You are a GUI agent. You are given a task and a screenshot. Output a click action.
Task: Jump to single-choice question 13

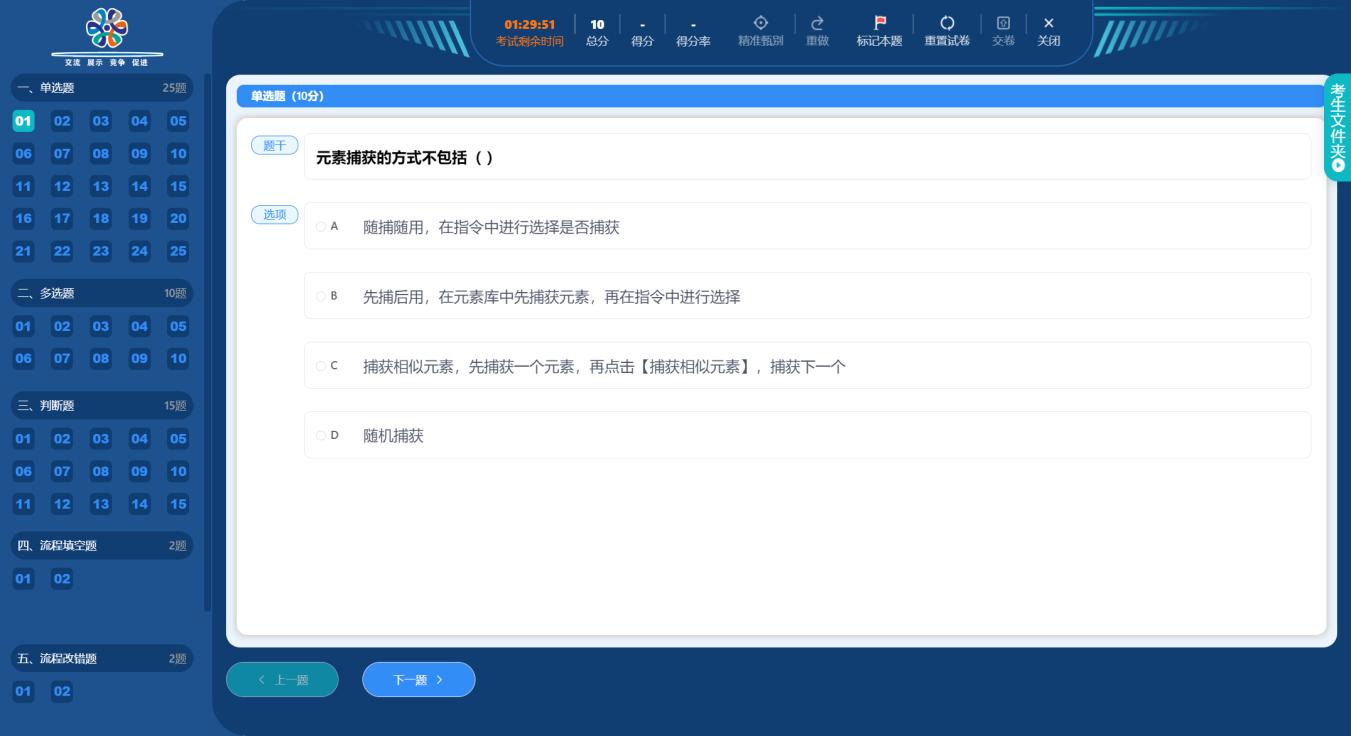(101, 186)
